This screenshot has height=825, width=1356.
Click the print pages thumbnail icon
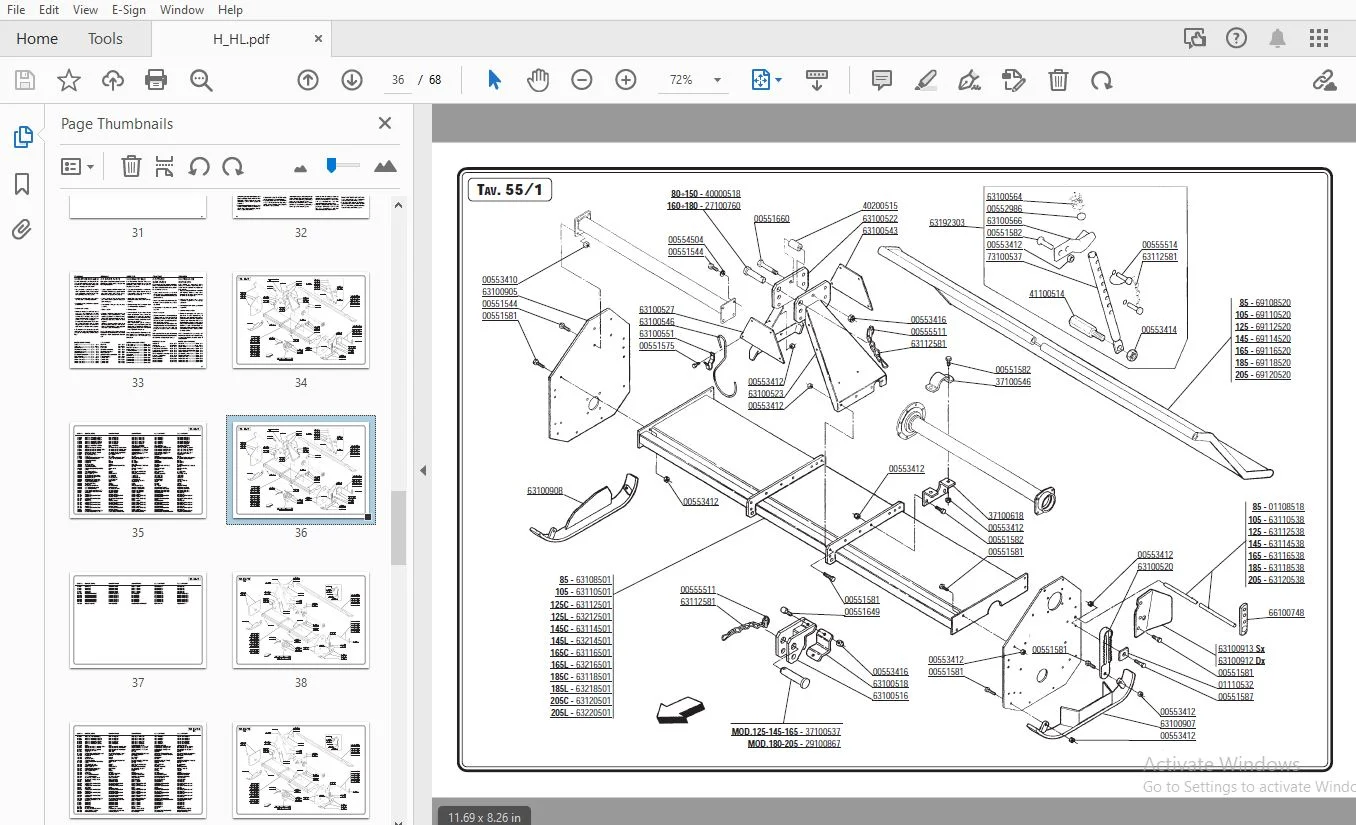165,166
